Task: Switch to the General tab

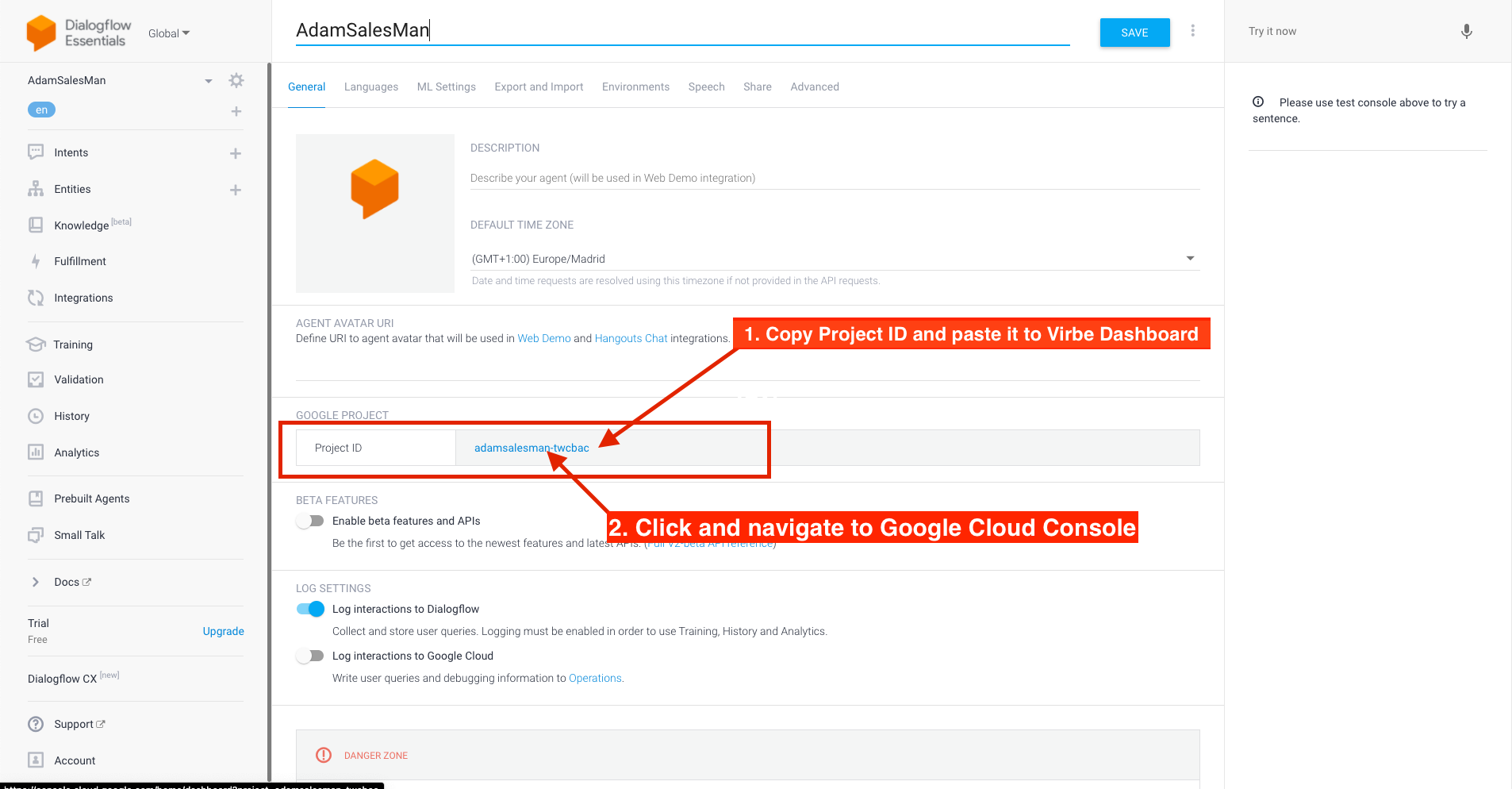Action: pyautogui.click(x=306, y=87)
